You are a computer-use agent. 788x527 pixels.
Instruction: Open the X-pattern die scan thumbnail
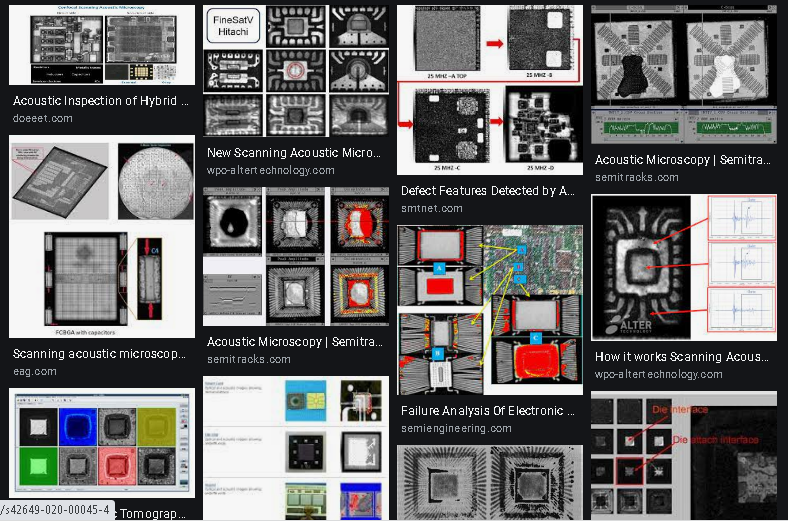(684, 74)
